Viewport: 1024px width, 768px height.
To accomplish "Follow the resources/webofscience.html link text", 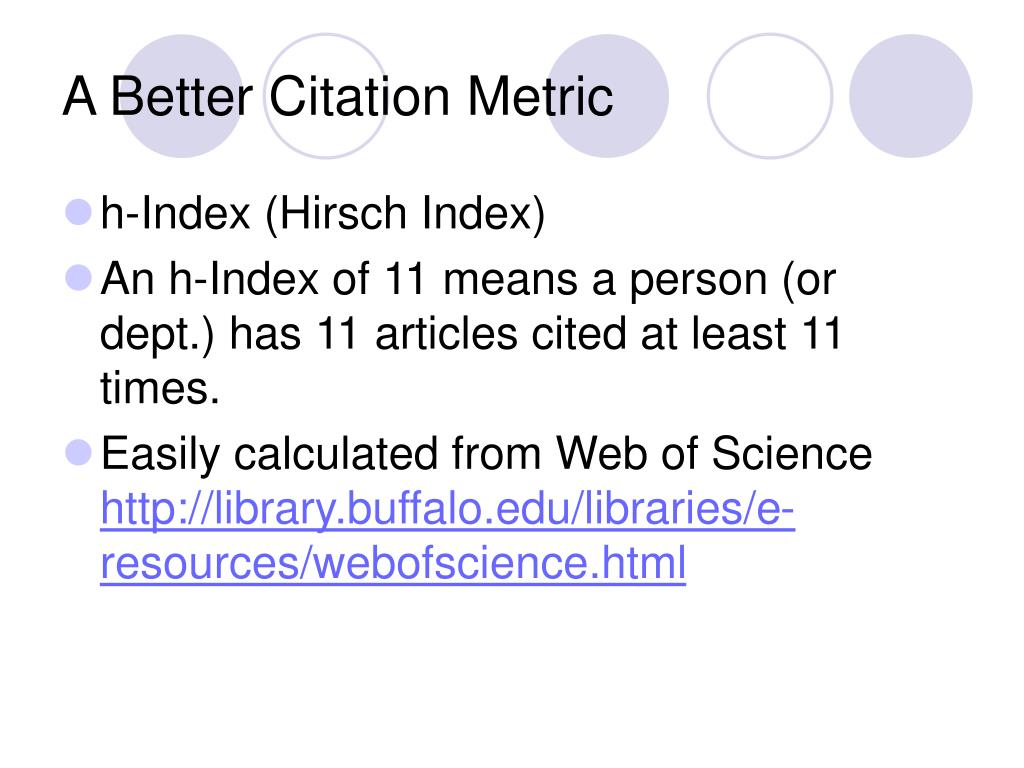I will 393,563.
